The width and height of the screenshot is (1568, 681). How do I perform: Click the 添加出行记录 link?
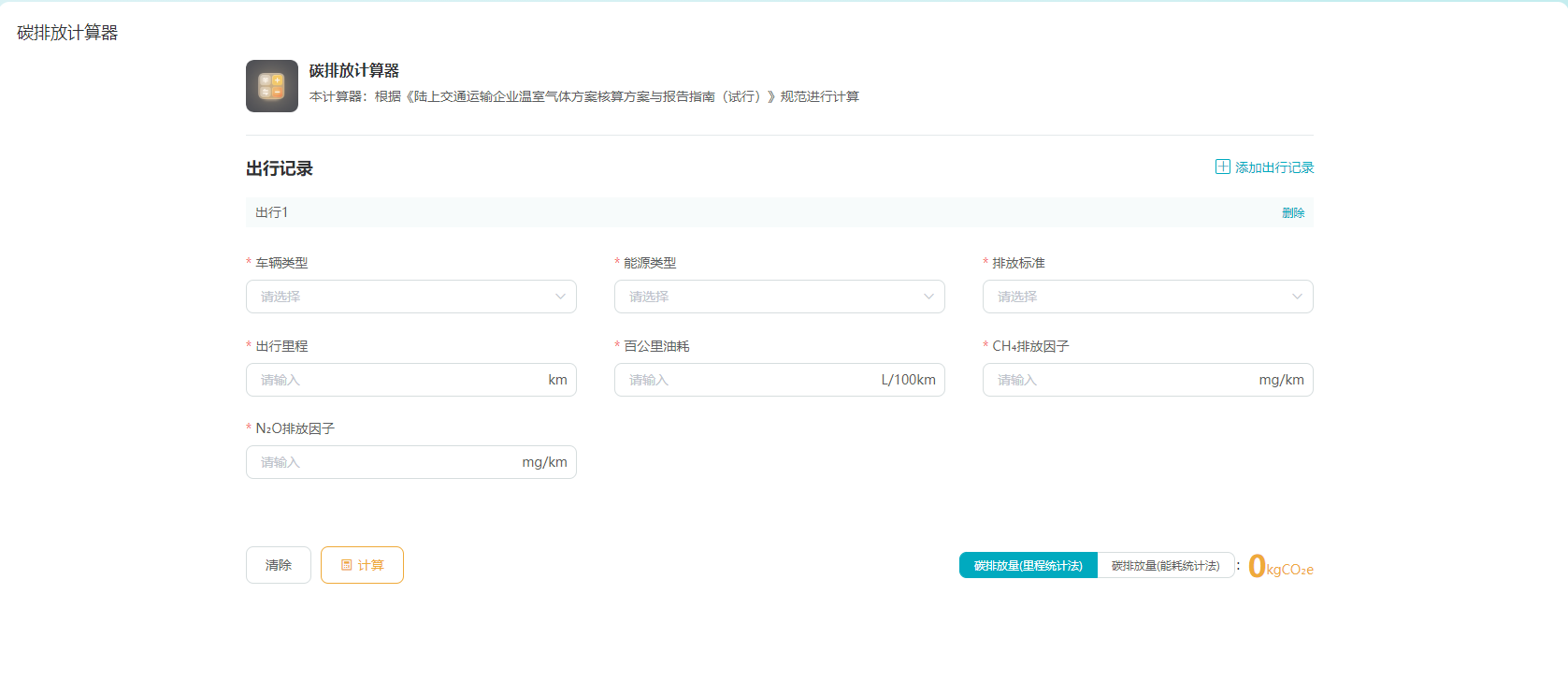[1273, 167]
